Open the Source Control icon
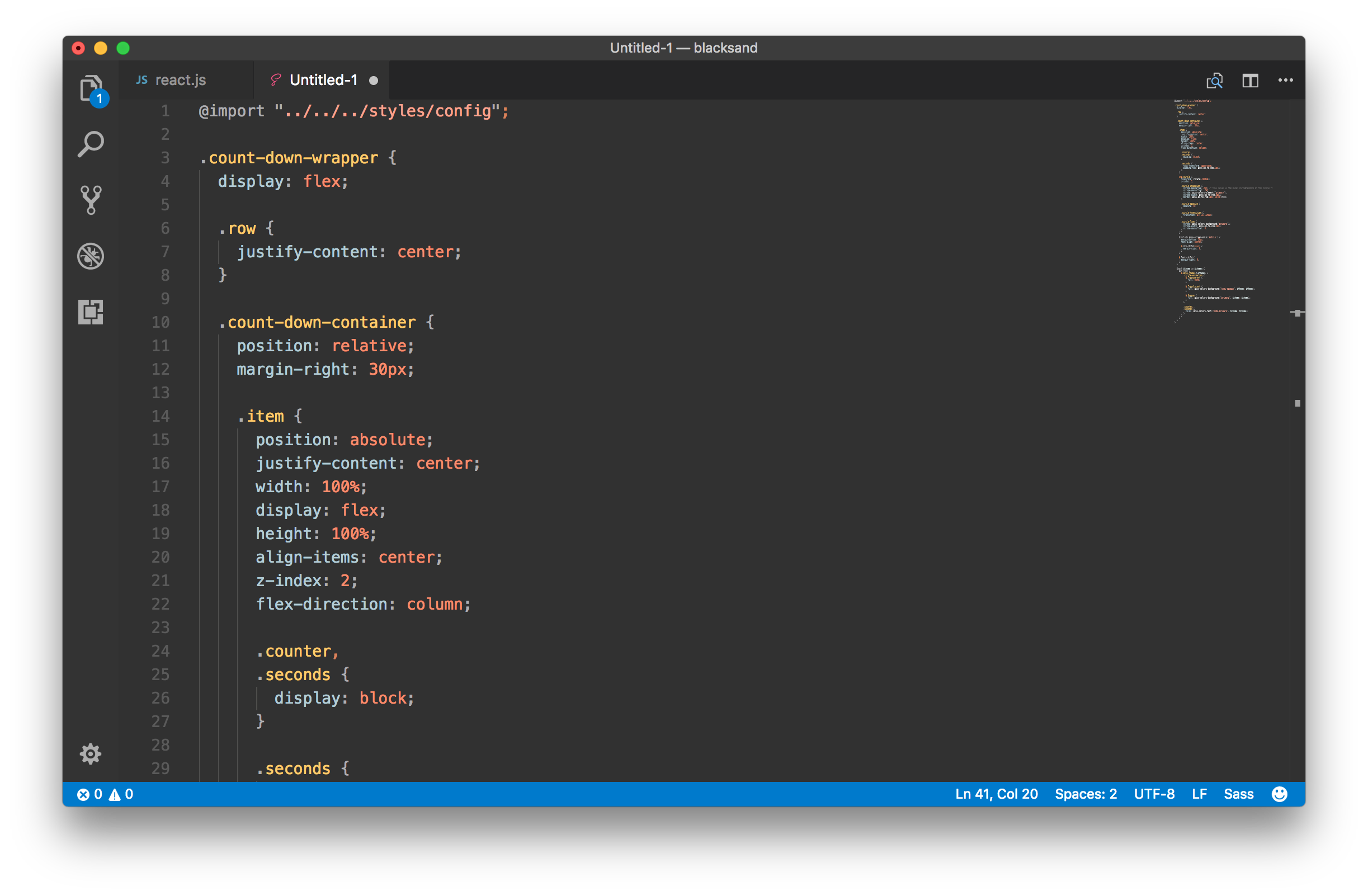The width and height of the screenshot is (1368, 896). (x=90, y=200)
